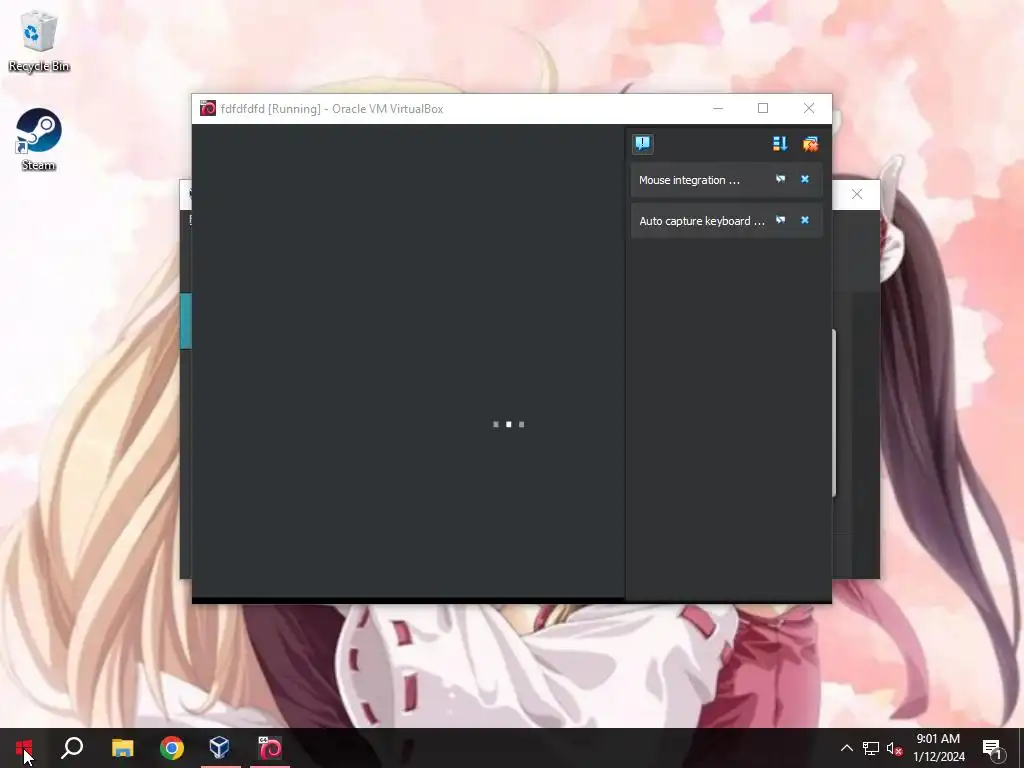Click the notification sort order icon

tap(780, 144)
